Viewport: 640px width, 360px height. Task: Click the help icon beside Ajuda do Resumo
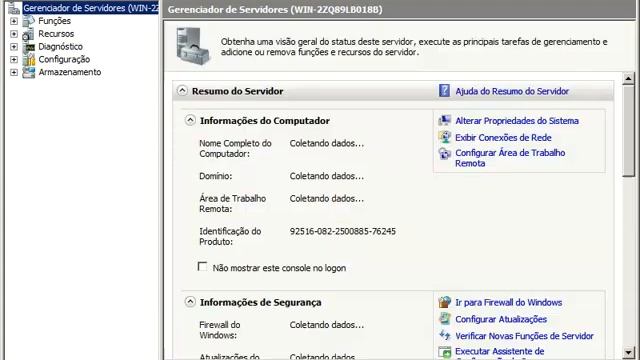[444, 91]
